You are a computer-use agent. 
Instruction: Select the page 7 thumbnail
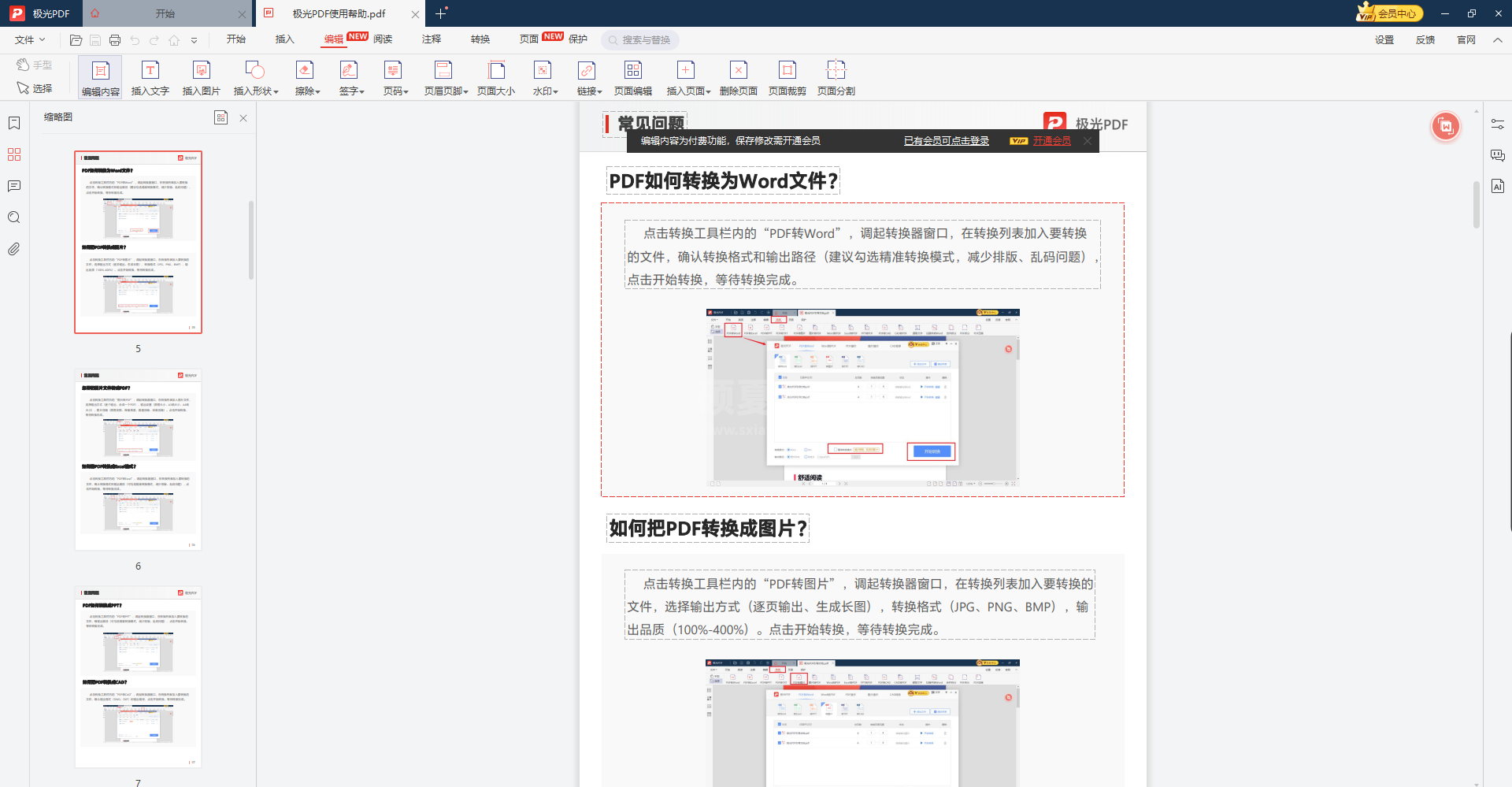point(138,677)
